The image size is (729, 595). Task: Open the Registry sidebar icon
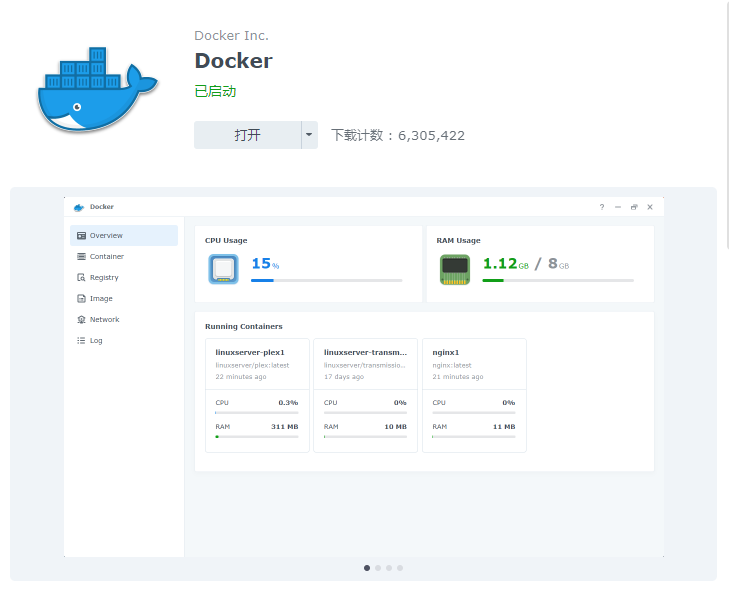pyautogui.click(x=81, y=278)
